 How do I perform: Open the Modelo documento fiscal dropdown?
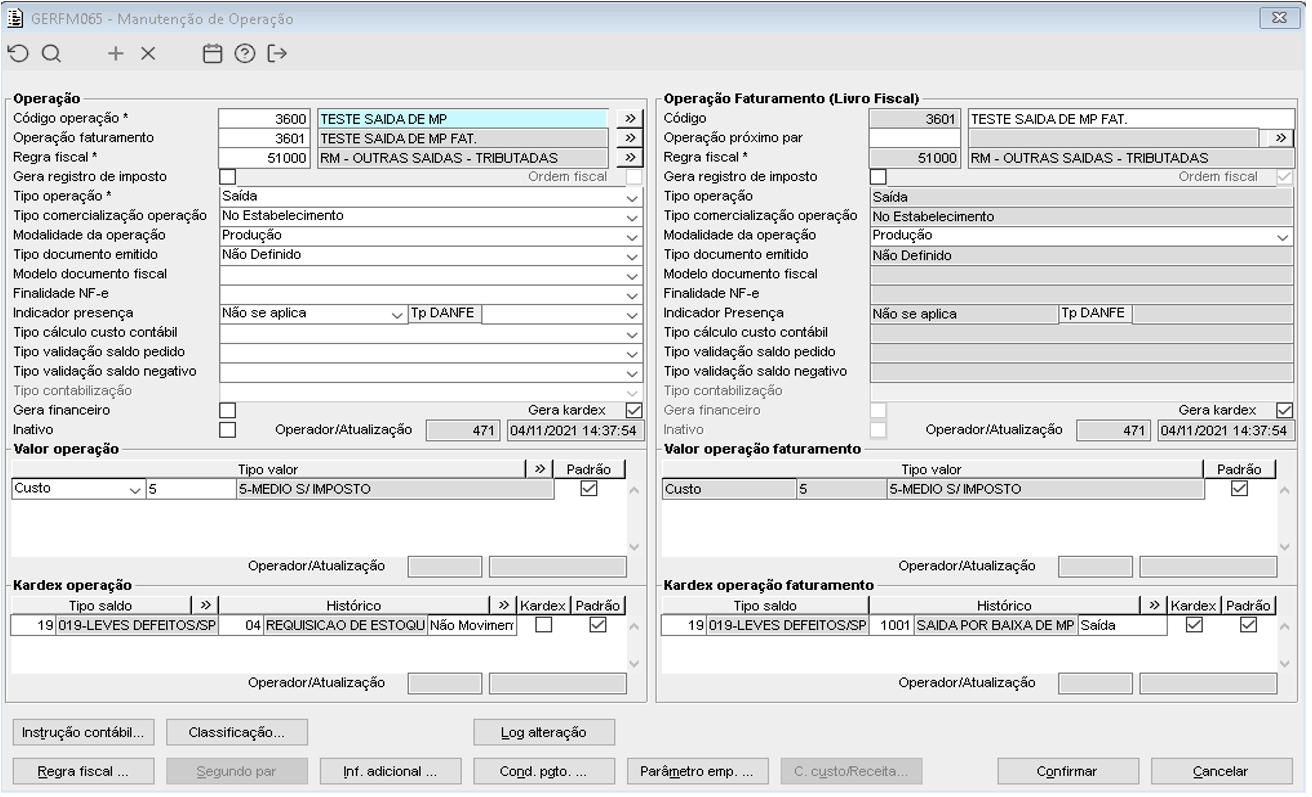pyautogui.click(x=632, y=274)
